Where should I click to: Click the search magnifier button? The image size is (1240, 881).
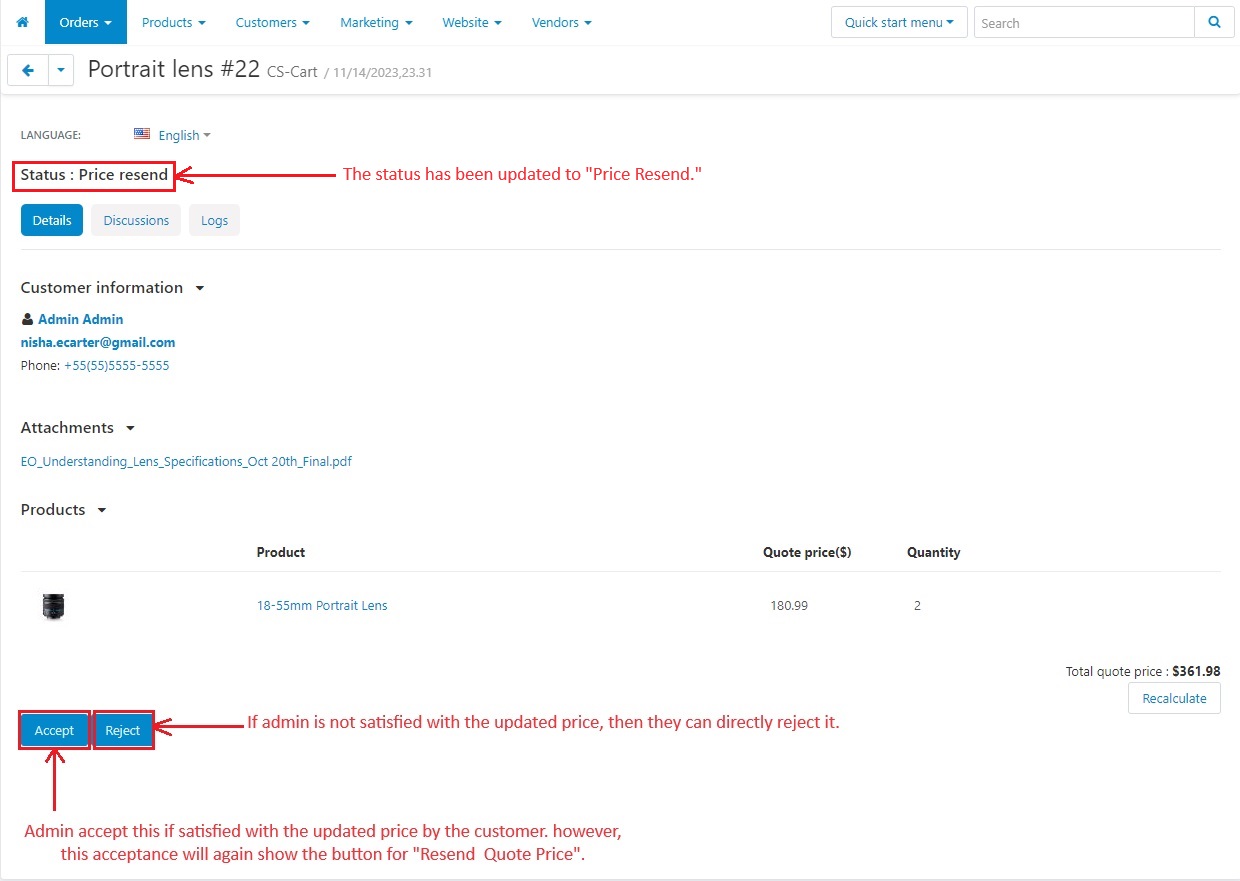click(1214, 22)
